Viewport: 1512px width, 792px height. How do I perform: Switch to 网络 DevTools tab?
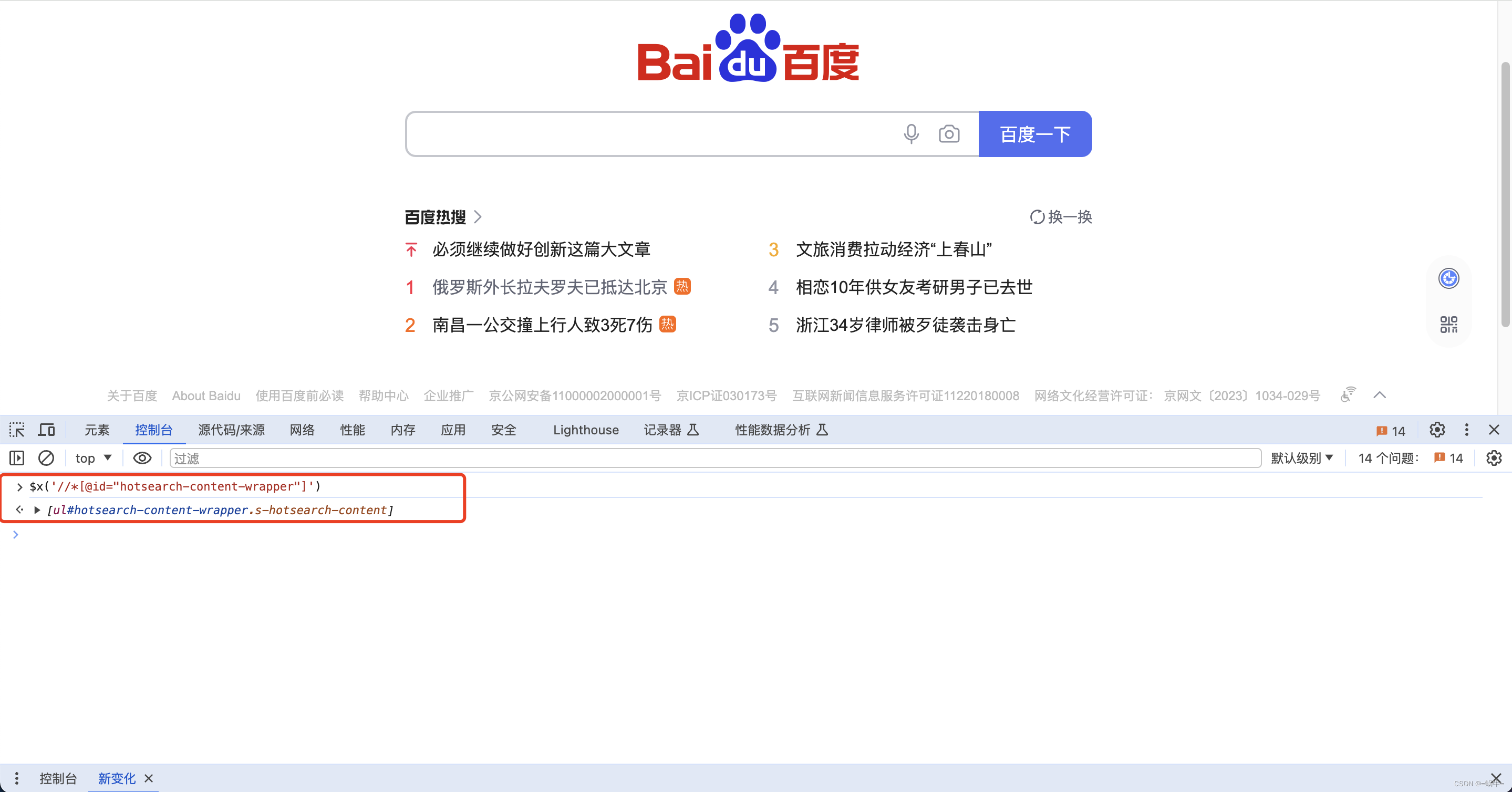click(302, 430)
